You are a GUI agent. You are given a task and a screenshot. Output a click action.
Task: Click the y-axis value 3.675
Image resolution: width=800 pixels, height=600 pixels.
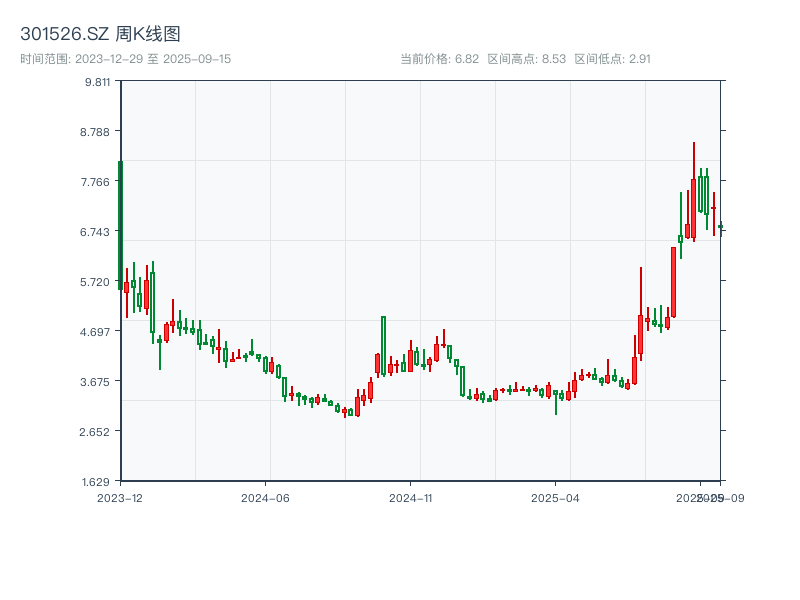[95, 382]
